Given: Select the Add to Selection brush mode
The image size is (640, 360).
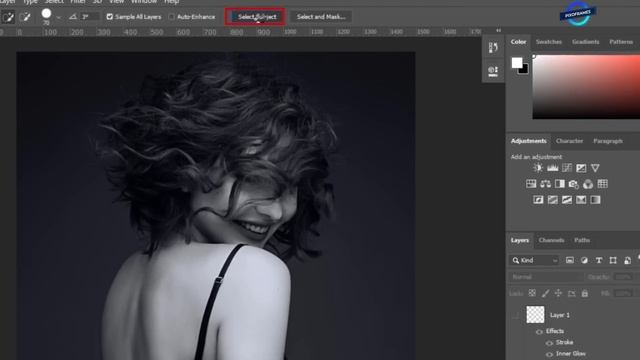Looking at the screenshot, I should point(8,17).
